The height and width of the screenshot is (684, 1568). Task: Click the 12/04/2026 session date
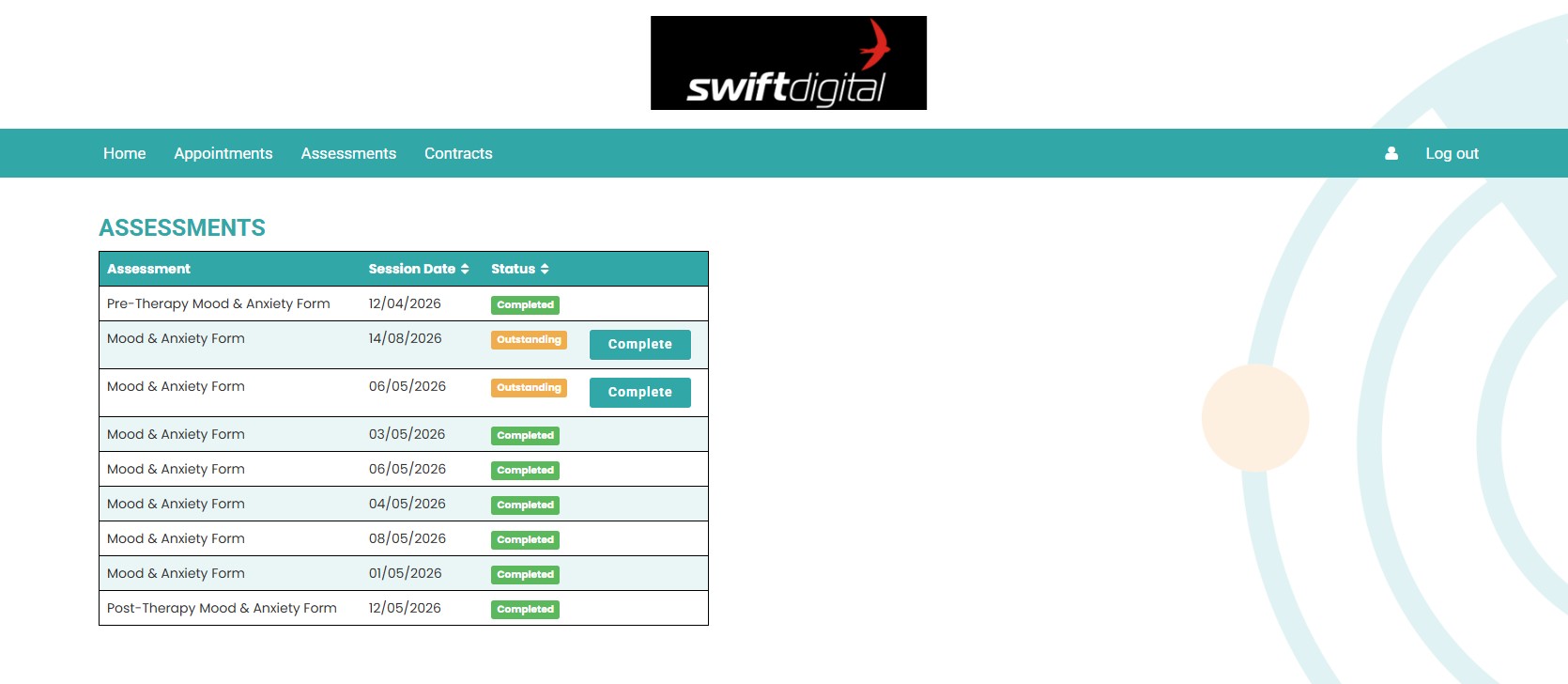[405, 303]
